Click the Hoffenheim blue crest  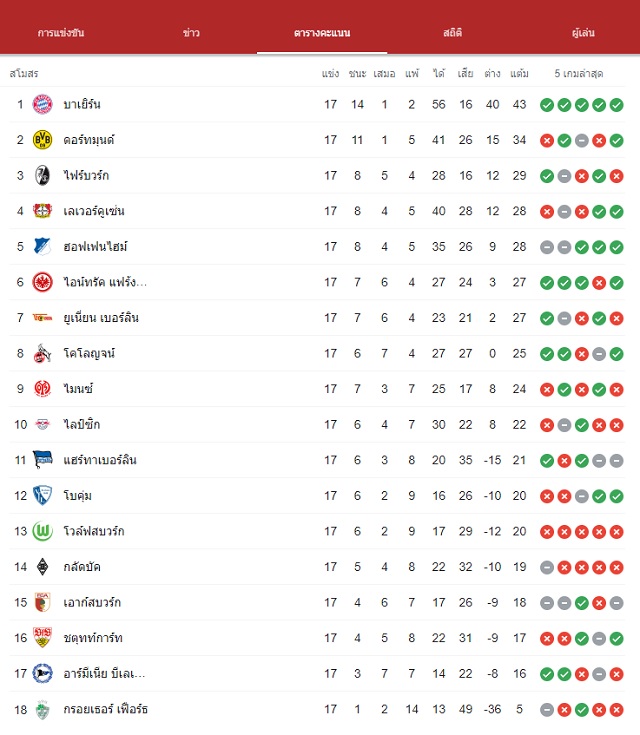[42, 247]
